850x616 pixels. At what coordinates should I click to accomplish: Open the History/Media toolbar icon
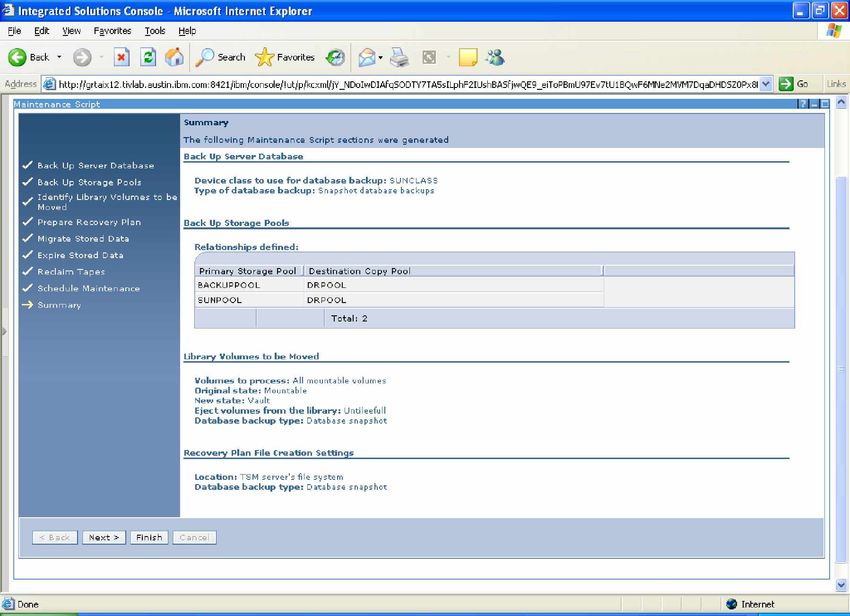click(336, 57)
